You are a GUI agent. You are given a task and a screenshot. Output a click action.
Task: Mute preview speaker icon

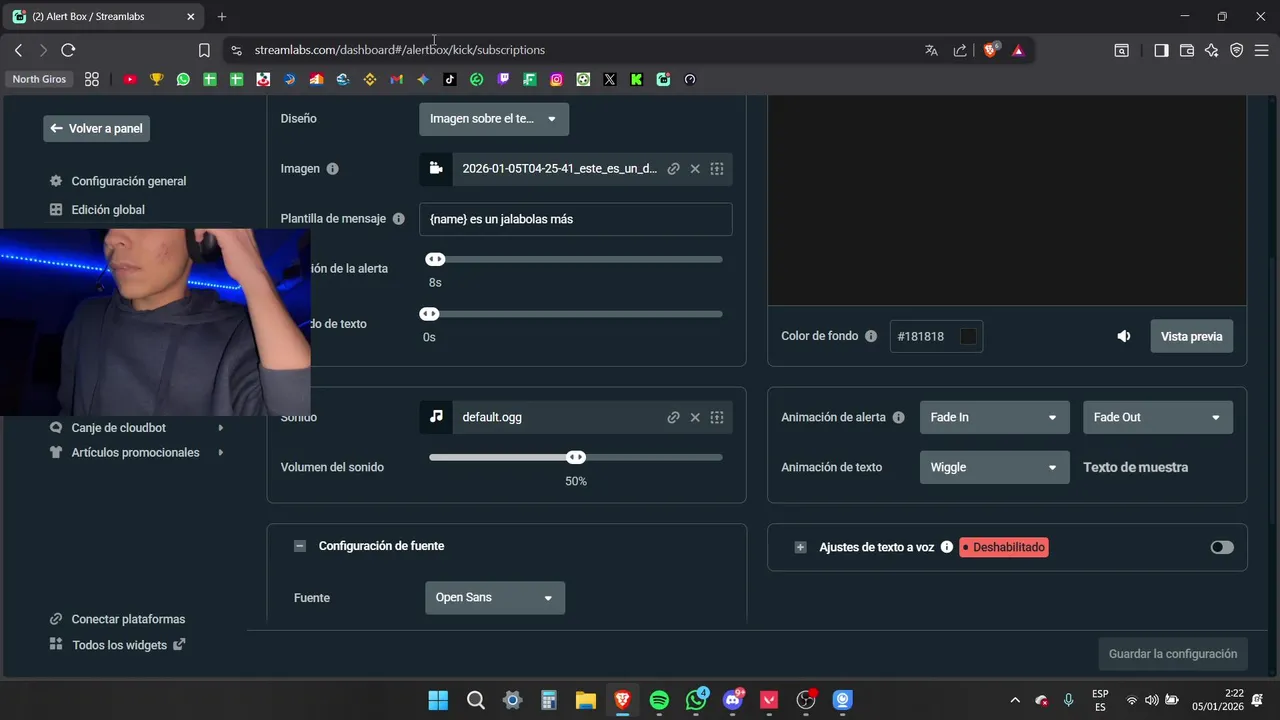coord(1124,336)
